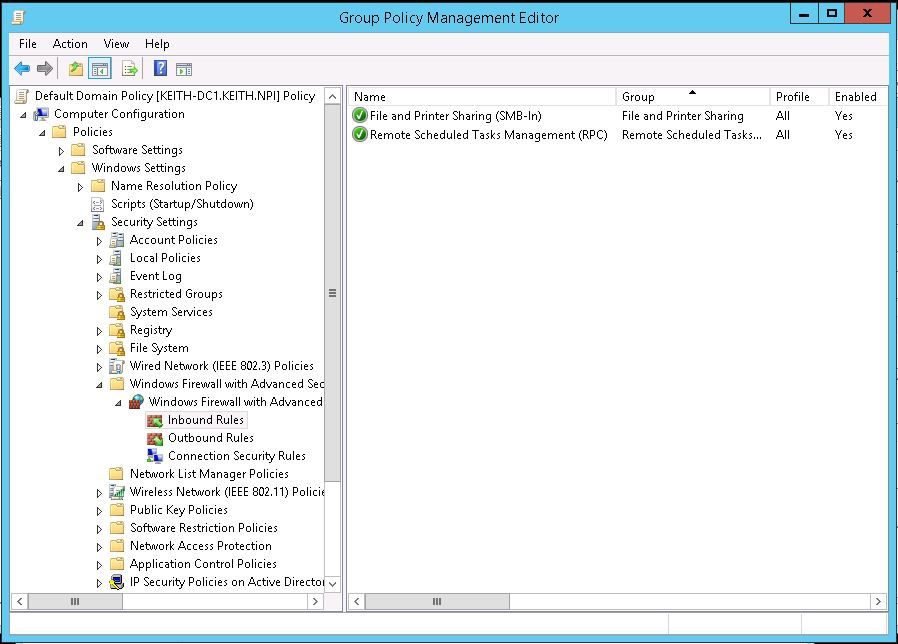Select System Services in the tree
Viewport: 898px width, 644px height.
coord(171,312)
